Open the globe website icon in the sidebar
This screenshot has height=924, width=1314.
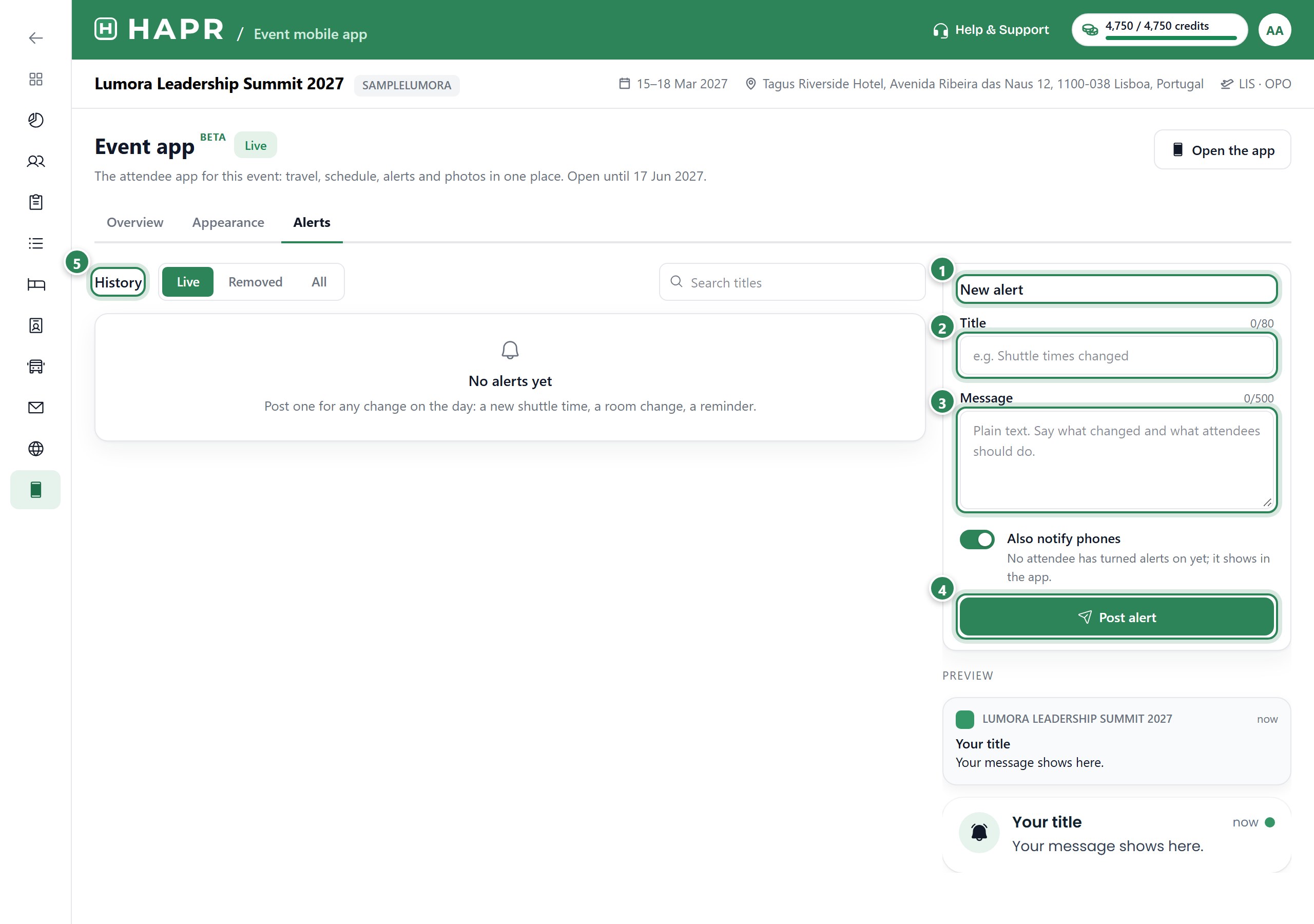[x=35, y=449]
